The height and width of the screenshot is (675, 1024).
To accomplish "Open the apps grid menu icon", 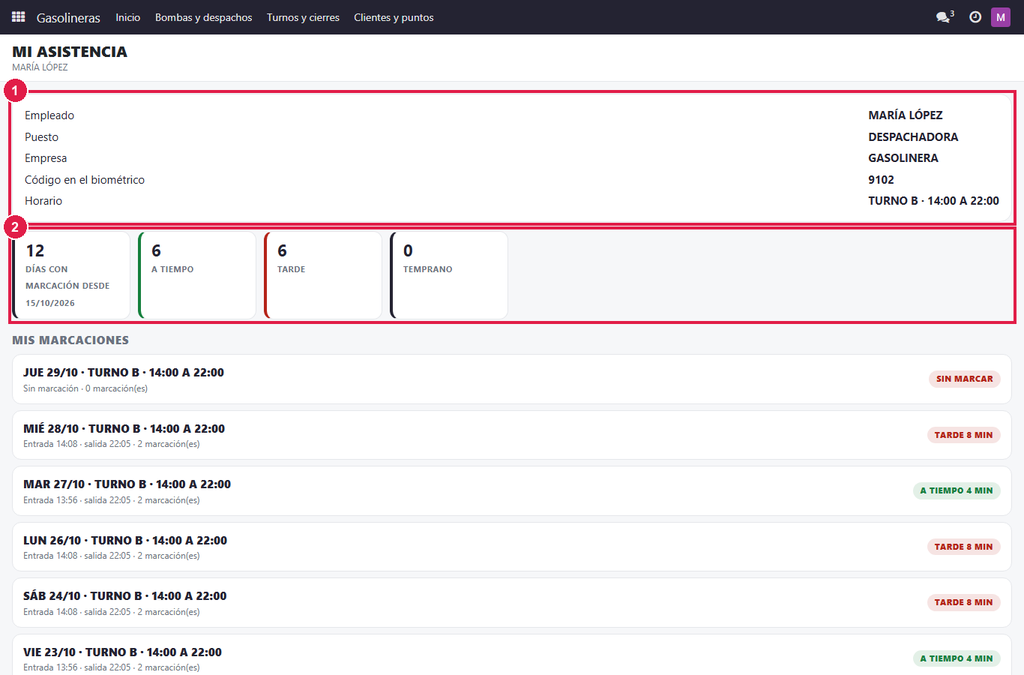I will pyautogui.click(x=18, y=17).
